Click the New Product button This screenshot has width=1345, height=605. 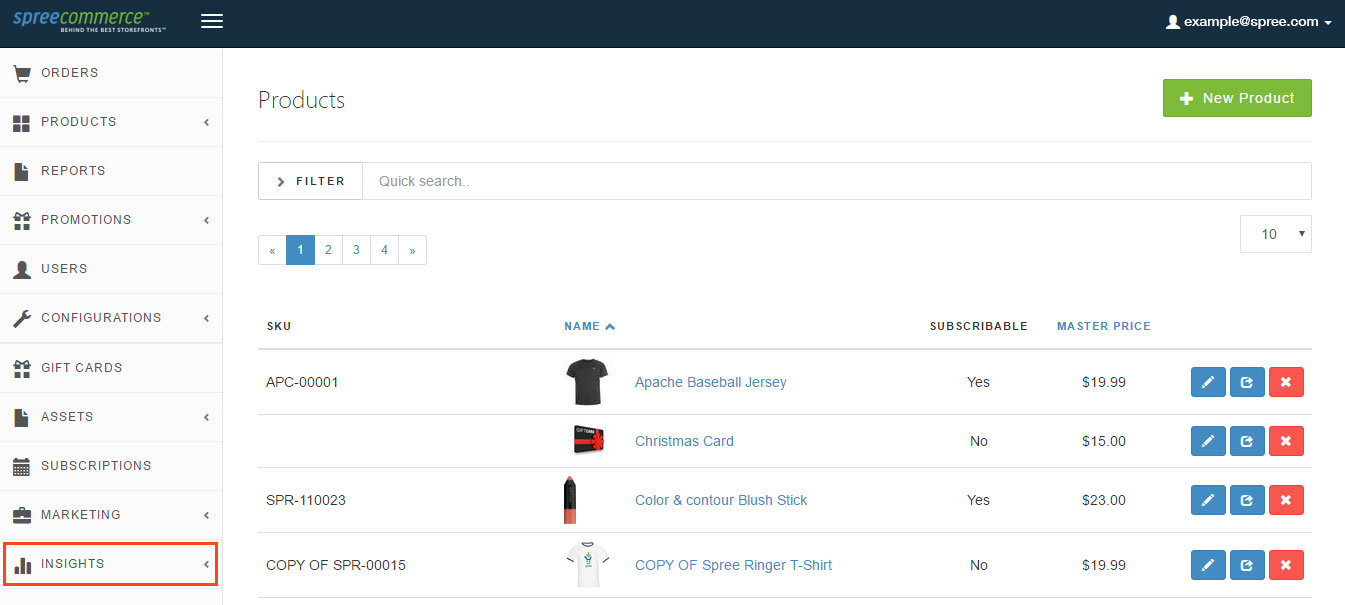coord(1237,98)
